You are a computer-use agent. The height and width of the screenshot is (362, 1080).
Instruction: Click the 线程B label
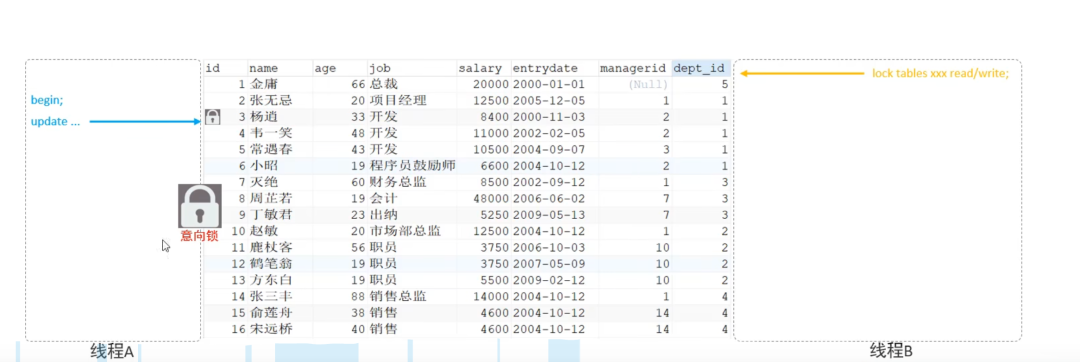click(891, 351)
